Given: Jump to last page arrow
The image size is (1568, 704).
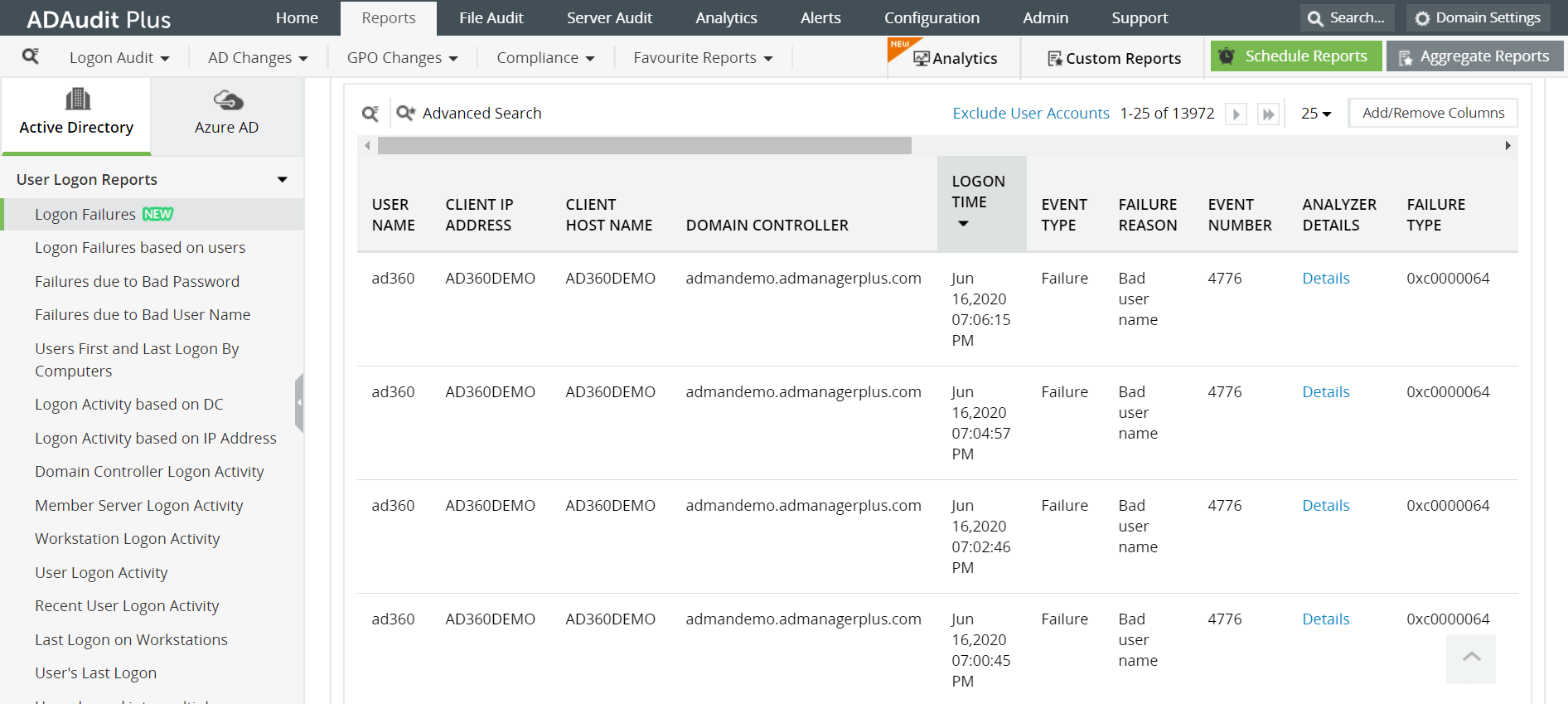Looking at the screenshot, I should coord(1268,114).
